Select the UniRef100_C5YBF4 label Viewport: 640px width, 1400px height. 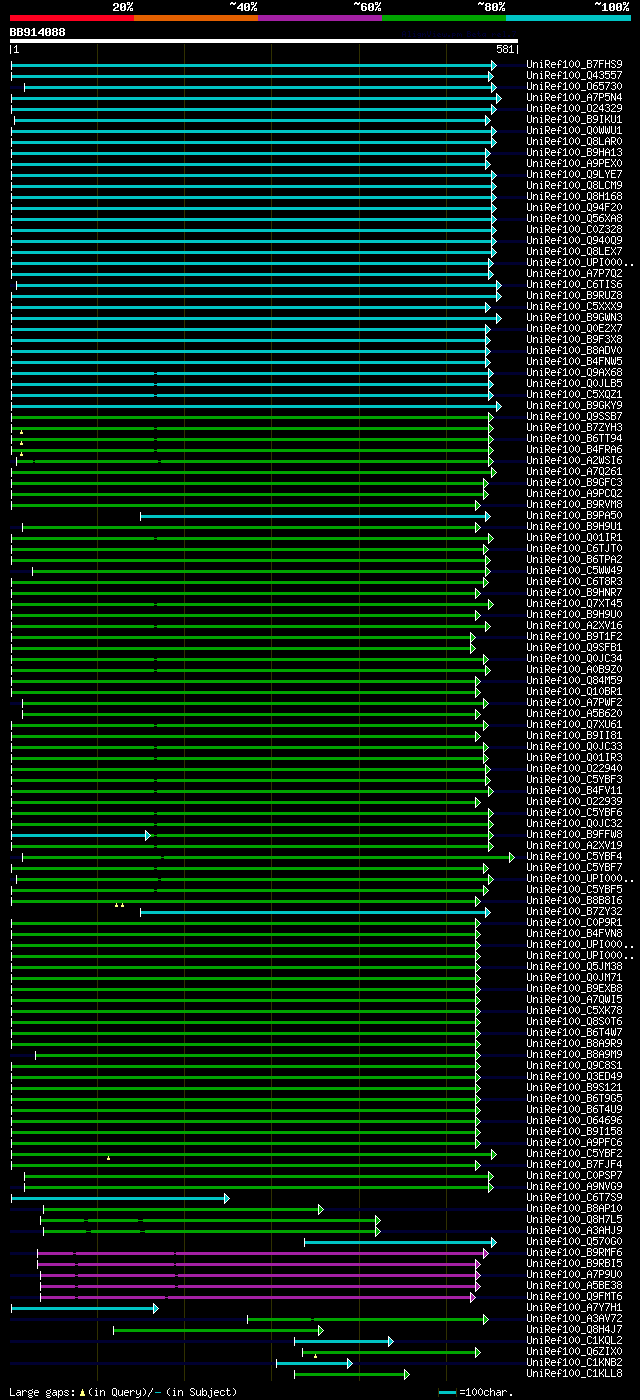pyautogui.click(x=574, y=856)
